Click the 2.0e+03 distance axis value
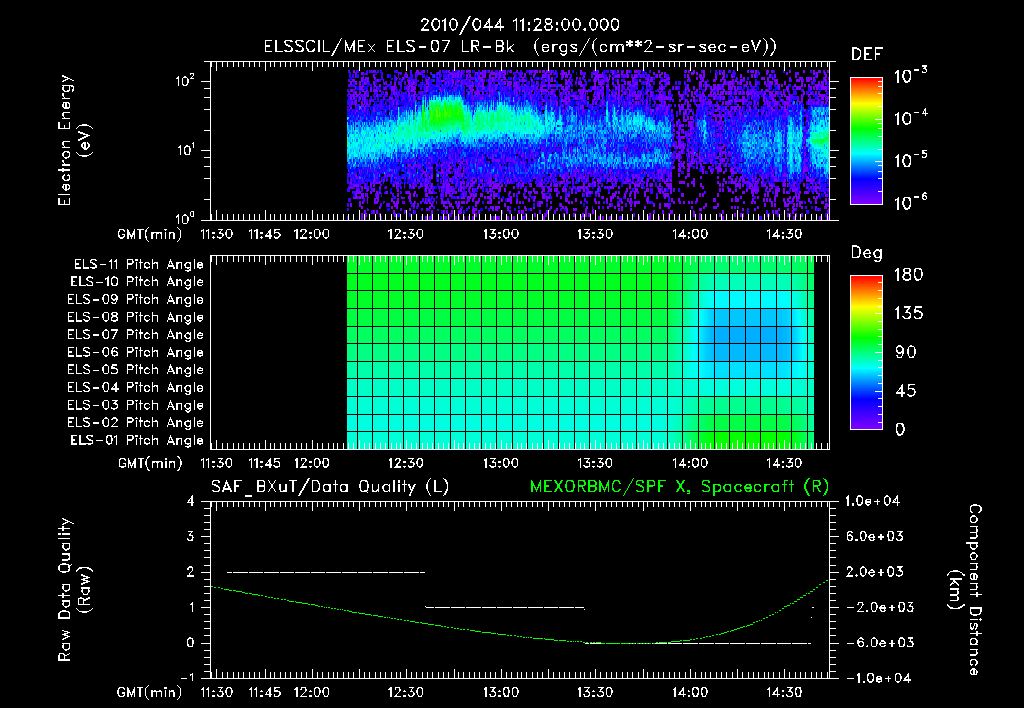 [x=875, y=572]
